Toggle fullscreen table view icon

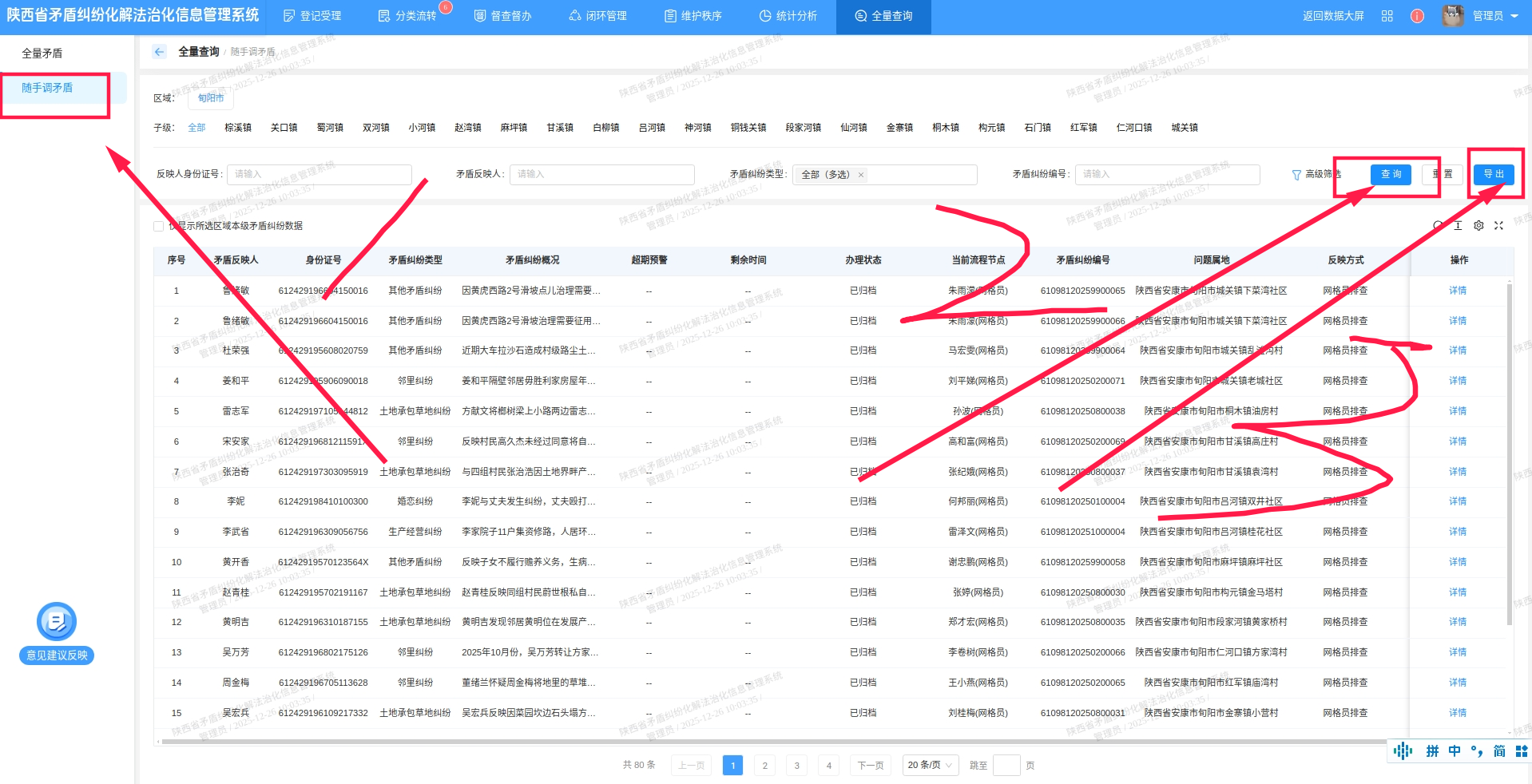[x=1498, y=226]
